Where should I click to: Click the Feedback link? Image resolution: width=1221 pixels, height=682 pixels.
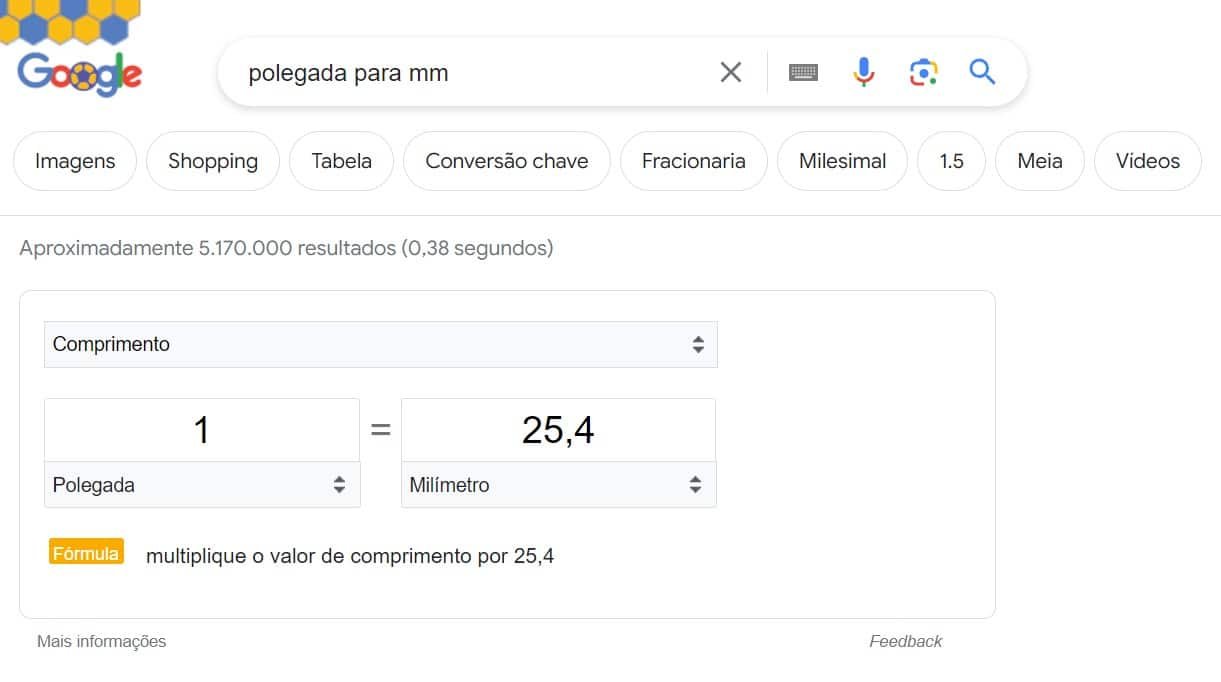pos(905,641)
